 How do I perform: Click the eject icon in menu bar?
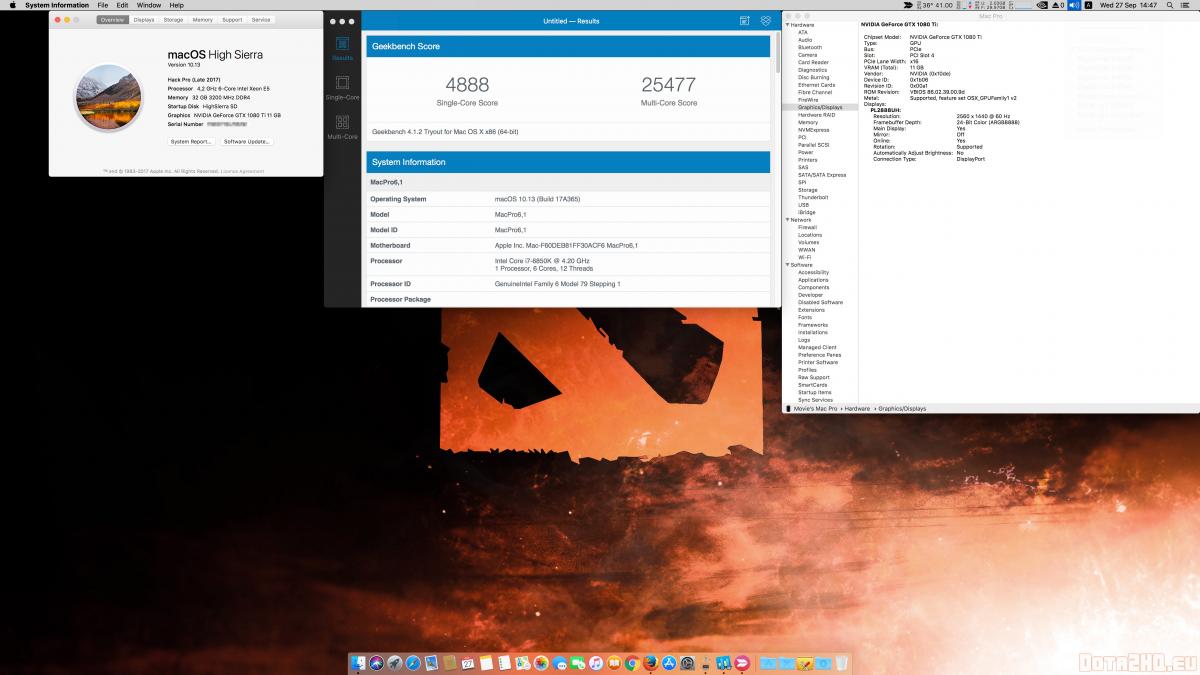coord(1058,5)
